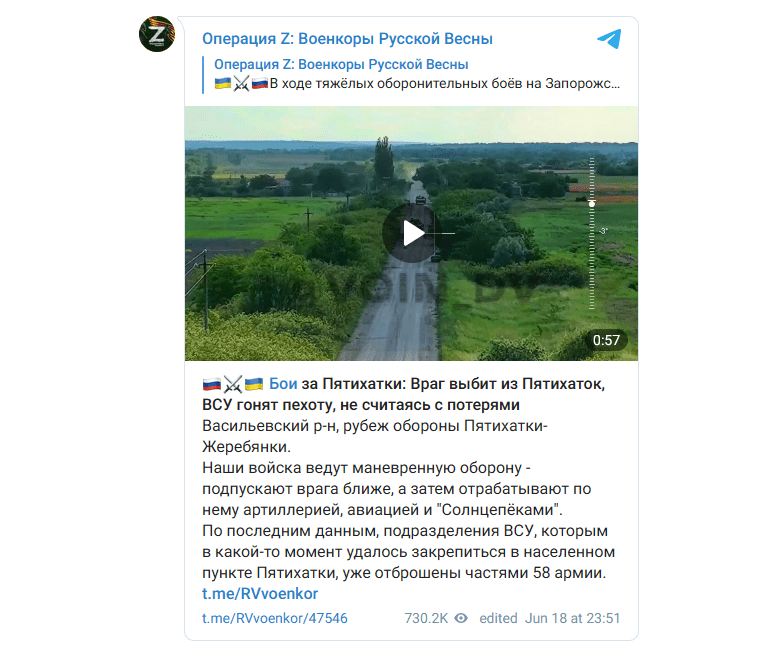777x660 pixels.
Task: Click the channel's Z avatar image
Action: (x=157, y=34)
